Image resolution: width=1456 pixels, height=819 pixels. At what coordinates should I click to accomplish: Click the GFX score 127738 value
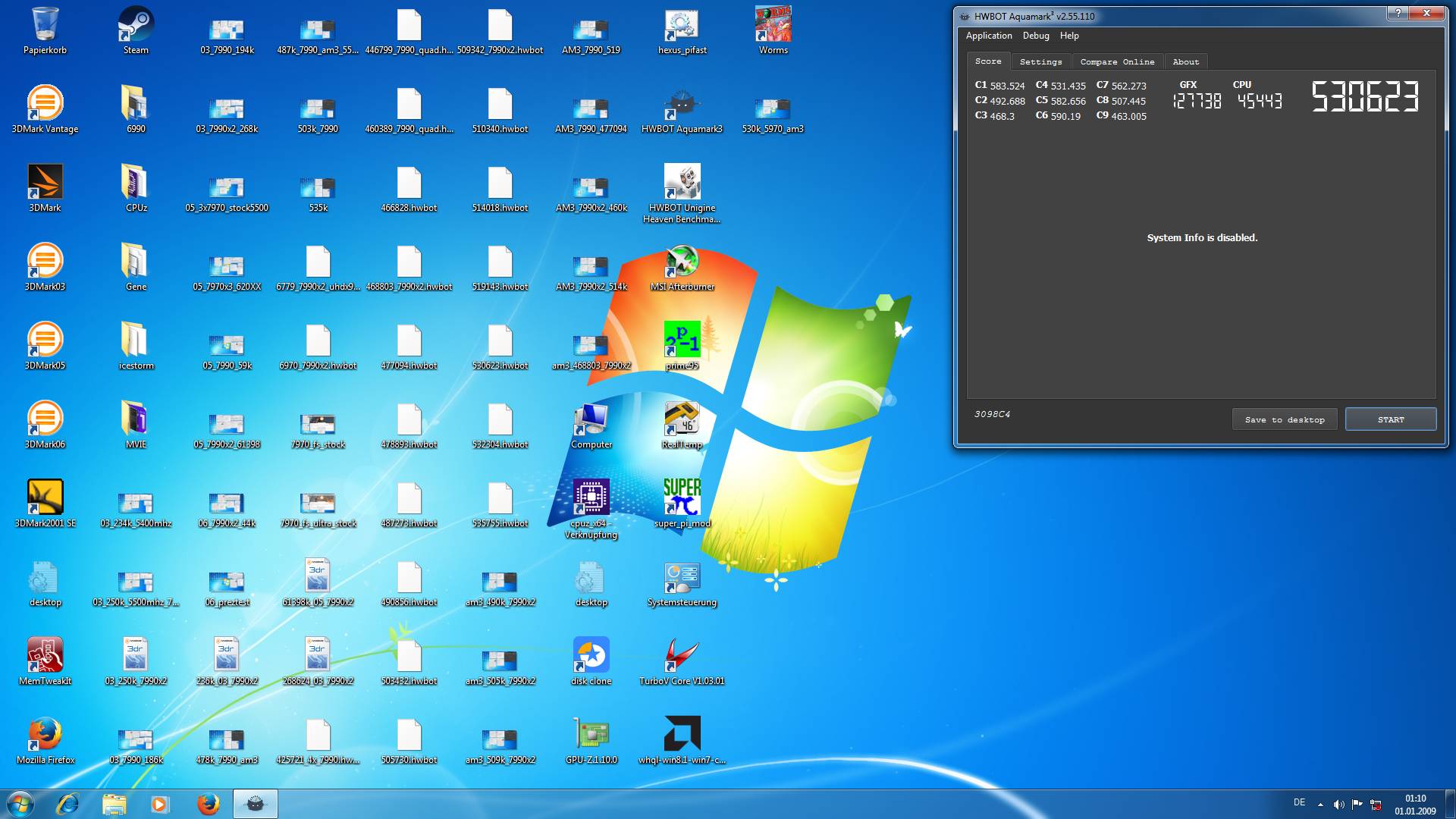coord(1197,101)
